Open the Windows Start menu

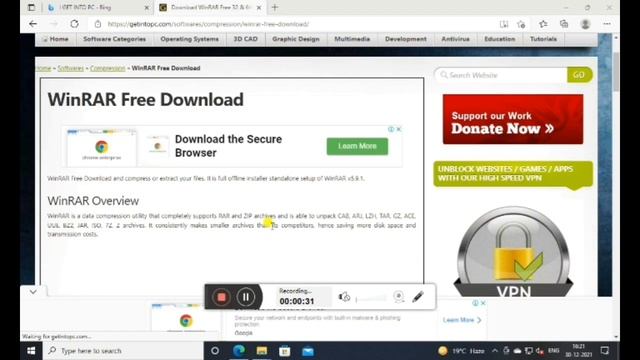pos(31,351)
